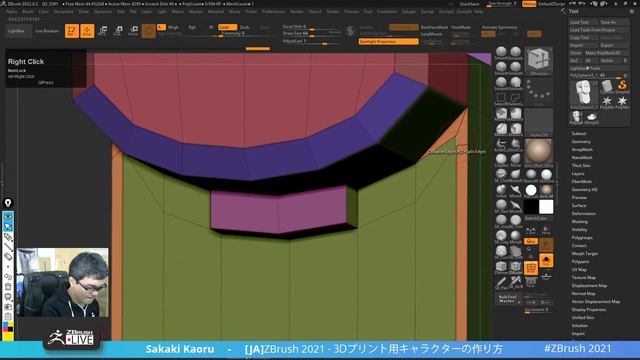Select the ClayBuildup brush icon

[x=501, y=160]
